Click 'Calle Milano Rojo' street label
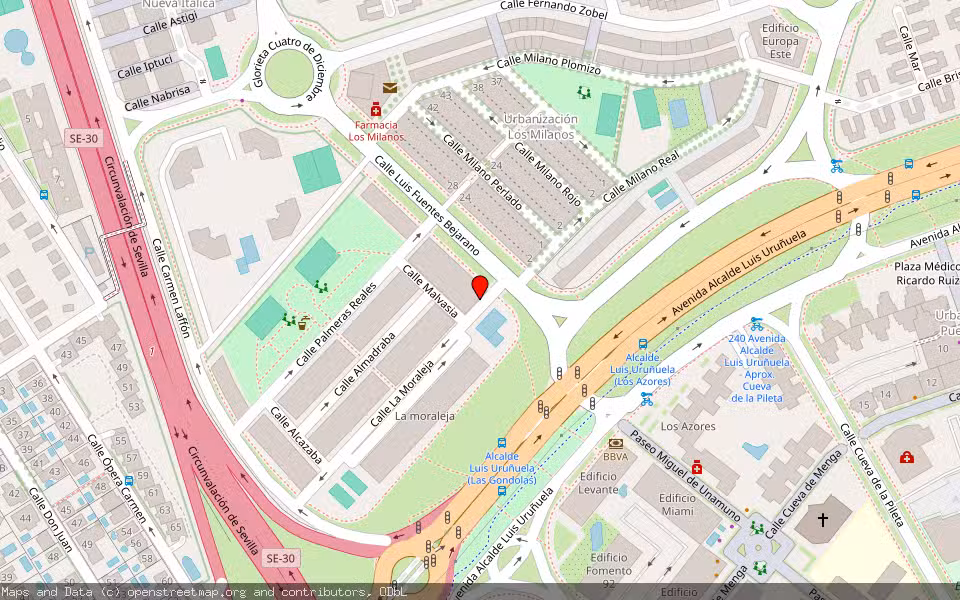960x600 pixels. 547,174
